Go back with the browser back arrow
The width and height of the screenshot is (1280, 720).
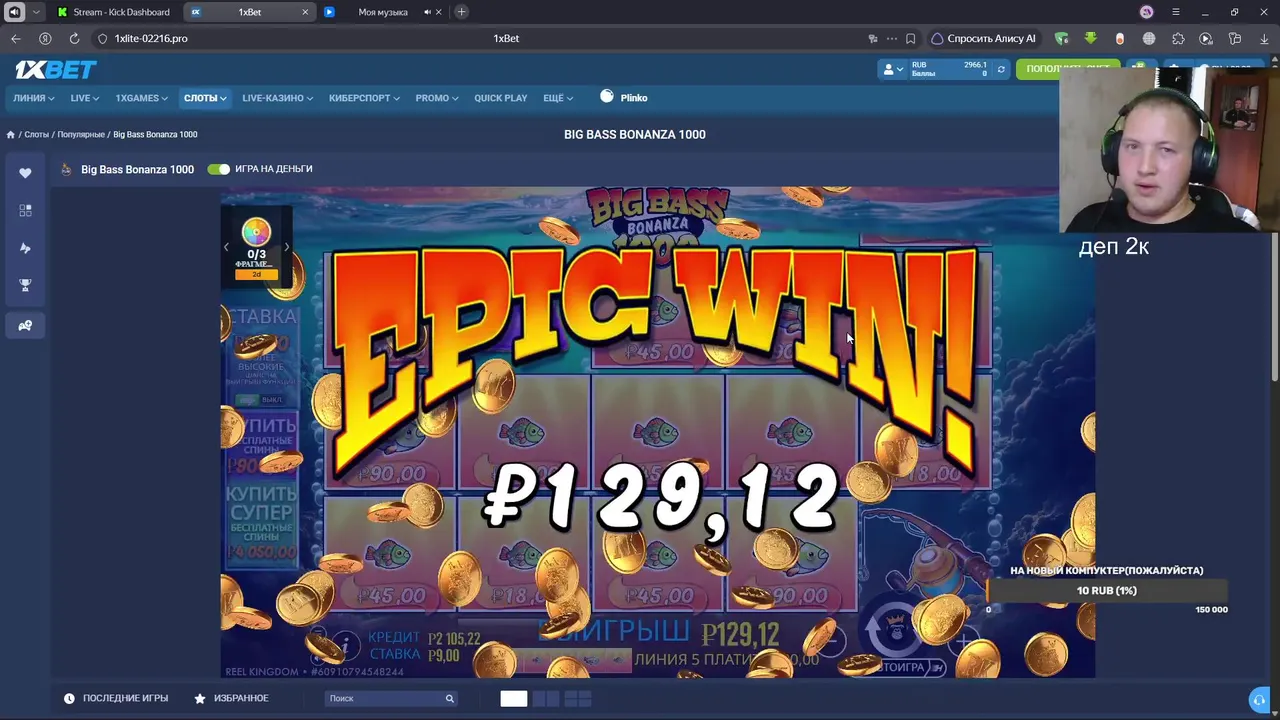tap(16, 38)
